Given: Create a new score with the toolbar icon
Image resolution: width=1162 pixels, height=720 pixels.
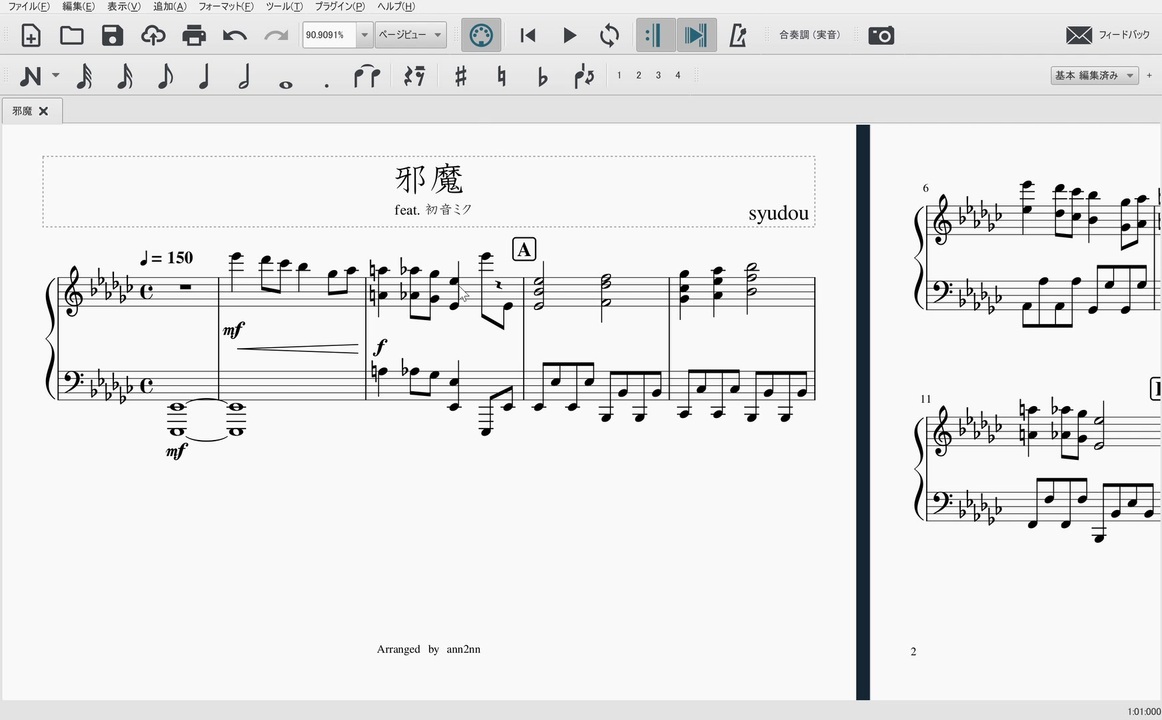Looking at the screenshot, I should click(30, 36).
